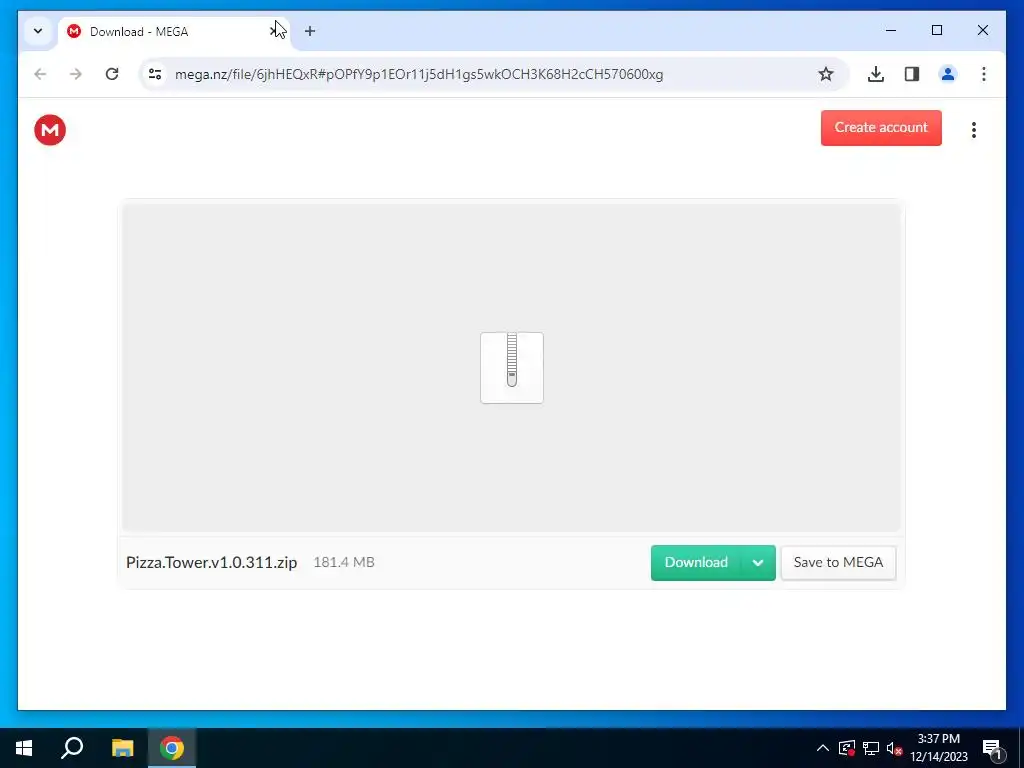
Task: Reload the MEGA download page
Action: coord(112,74)
